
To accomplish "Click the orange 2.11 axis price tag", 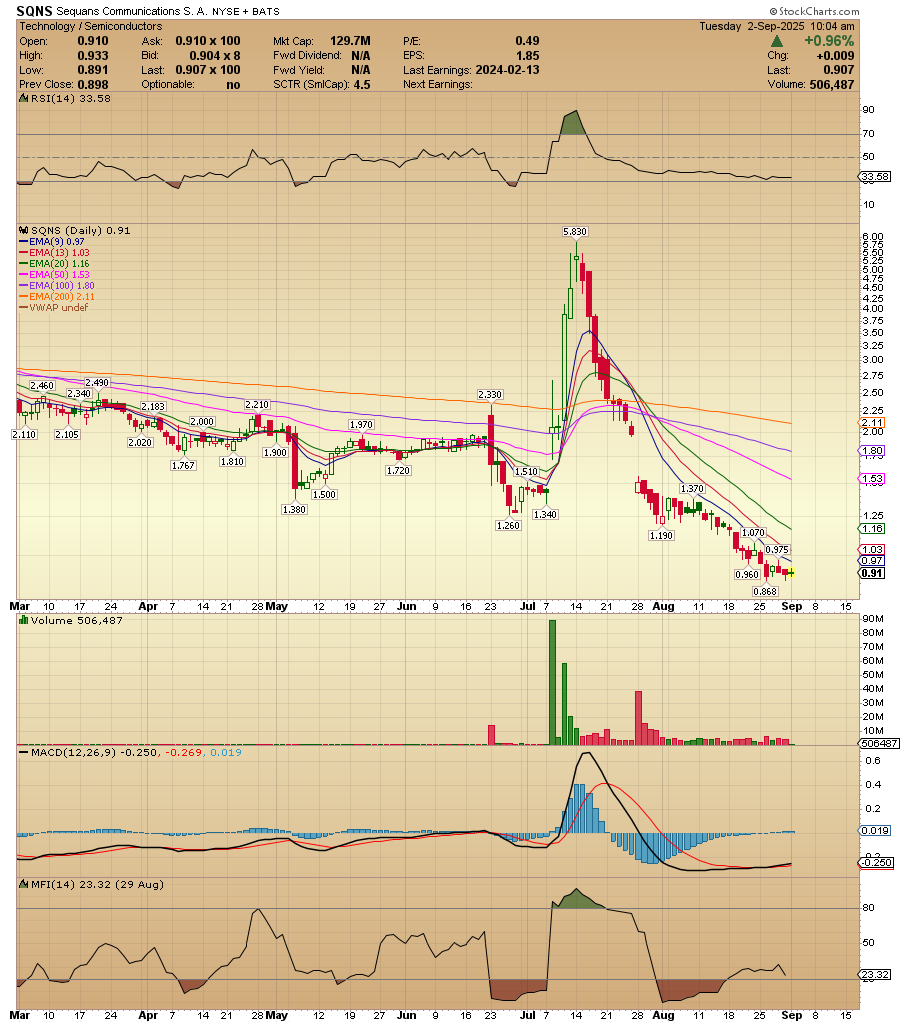I will pyautogui.click(x=873, y=423).
